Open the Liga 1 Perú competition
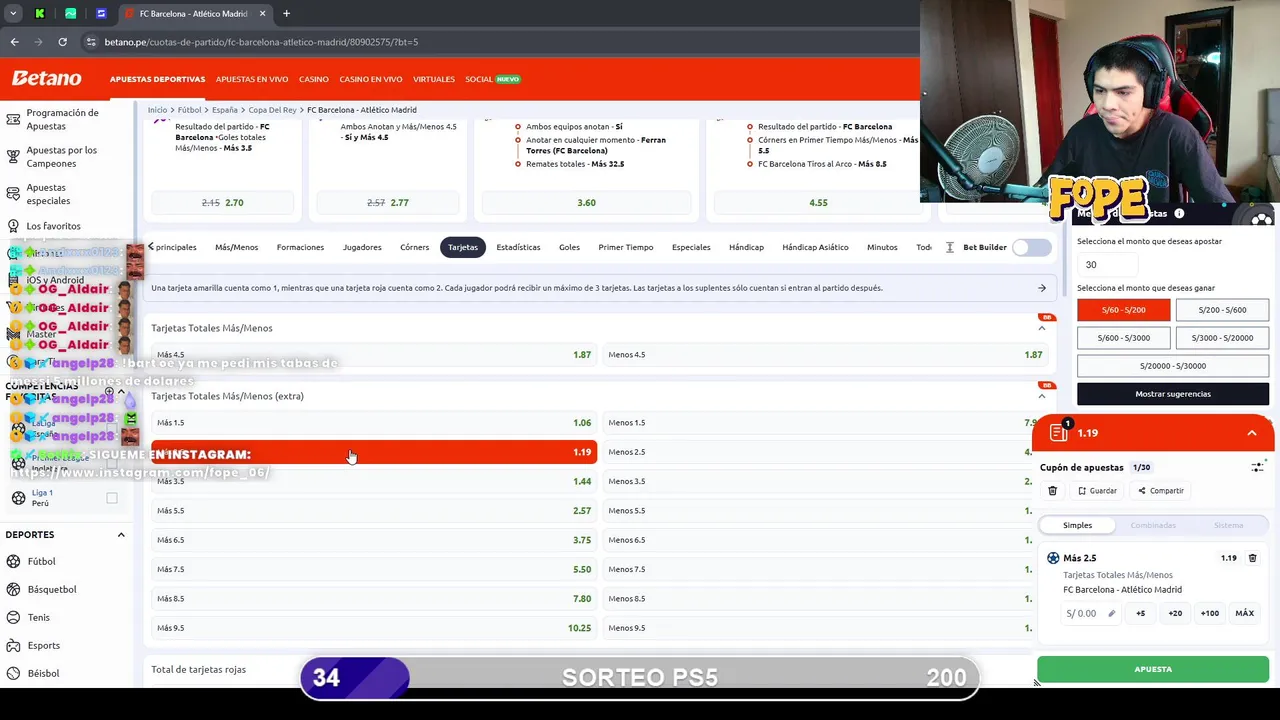The image size is (1280, 720). (x=42, y=497)
